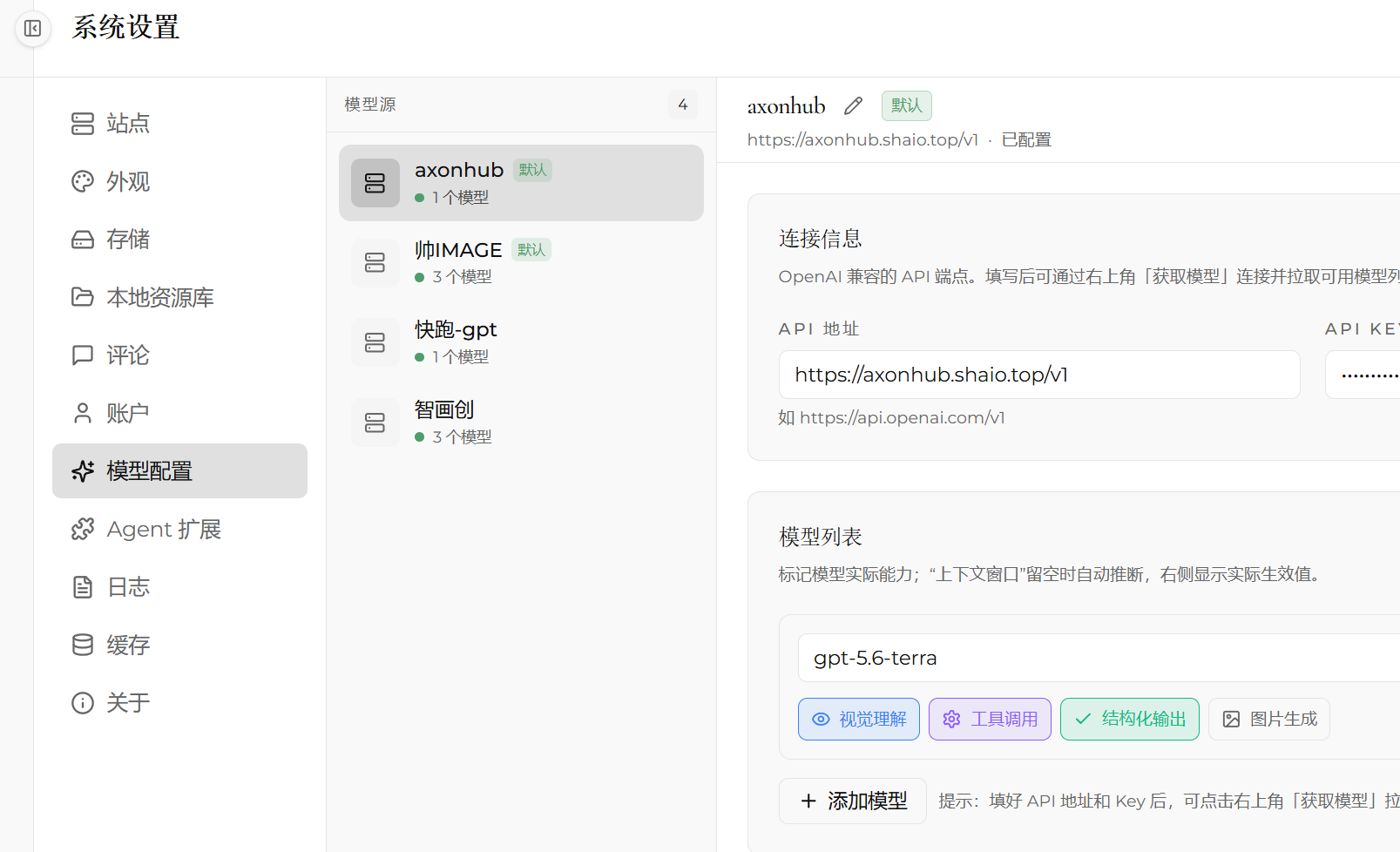Focus the API KEY password field
Screen dimensions: 1400x852
(x=1363, y=375)
